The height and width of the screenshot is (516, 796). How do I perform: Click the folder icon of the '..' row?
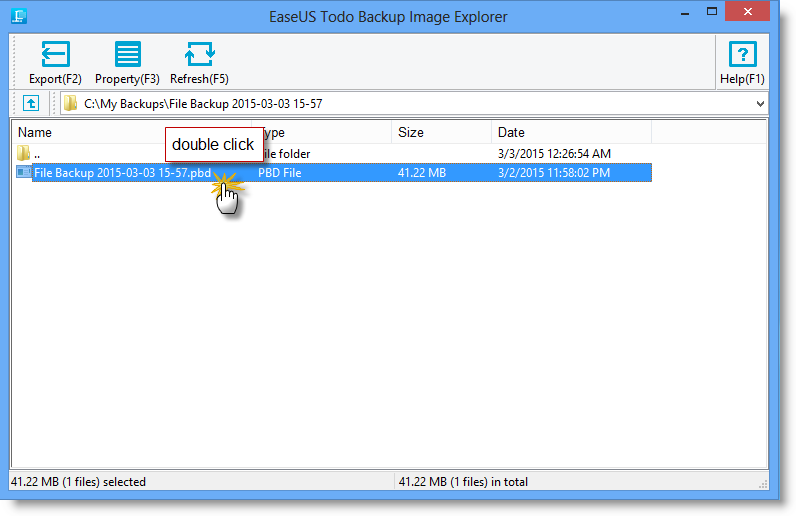tap(23, 153)
